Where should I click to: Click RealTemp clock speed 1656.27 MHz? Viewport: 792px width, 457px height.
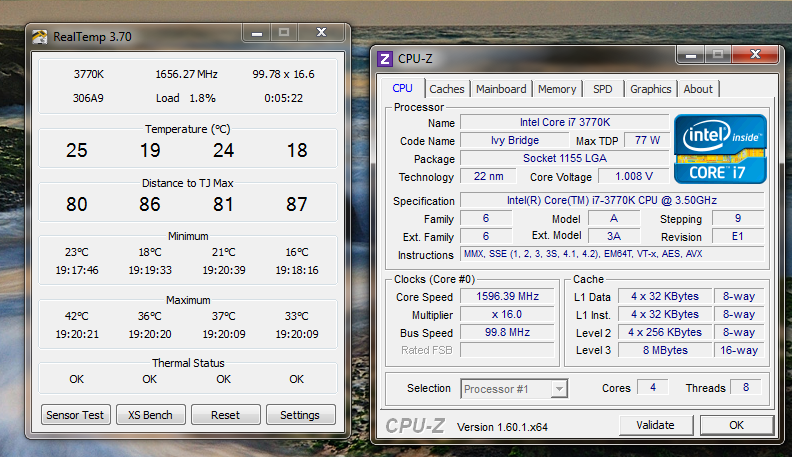(x=186, y=74)
